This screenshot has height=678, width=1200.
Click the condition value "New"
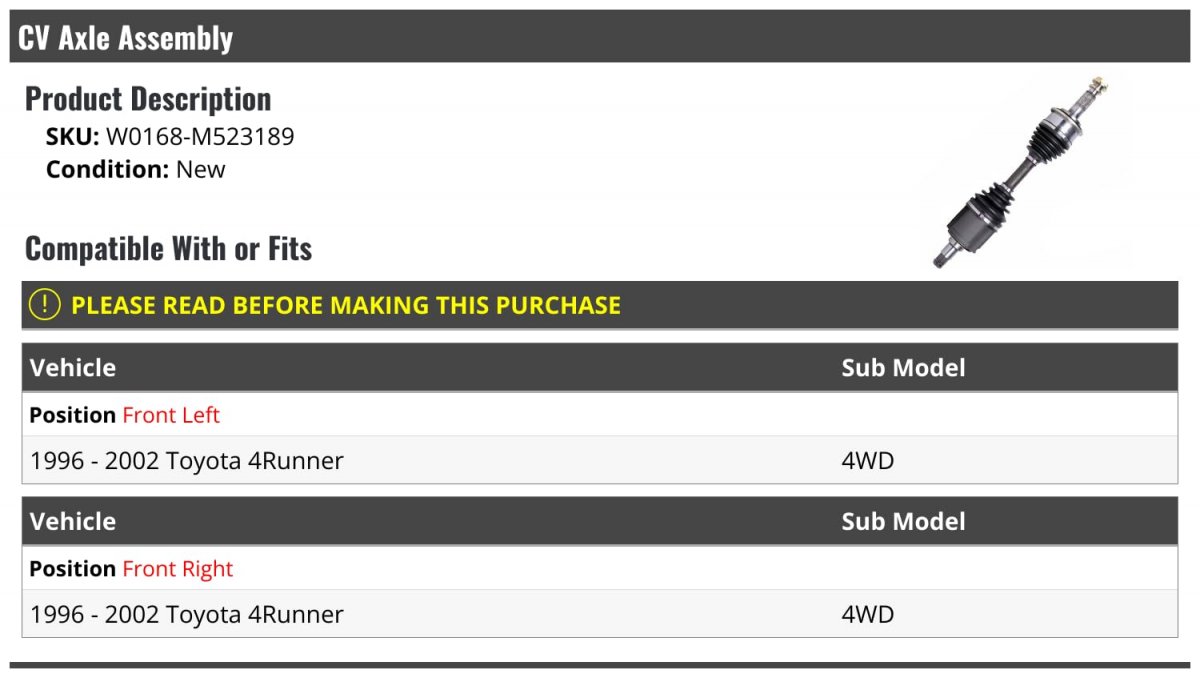pos(201,169)
